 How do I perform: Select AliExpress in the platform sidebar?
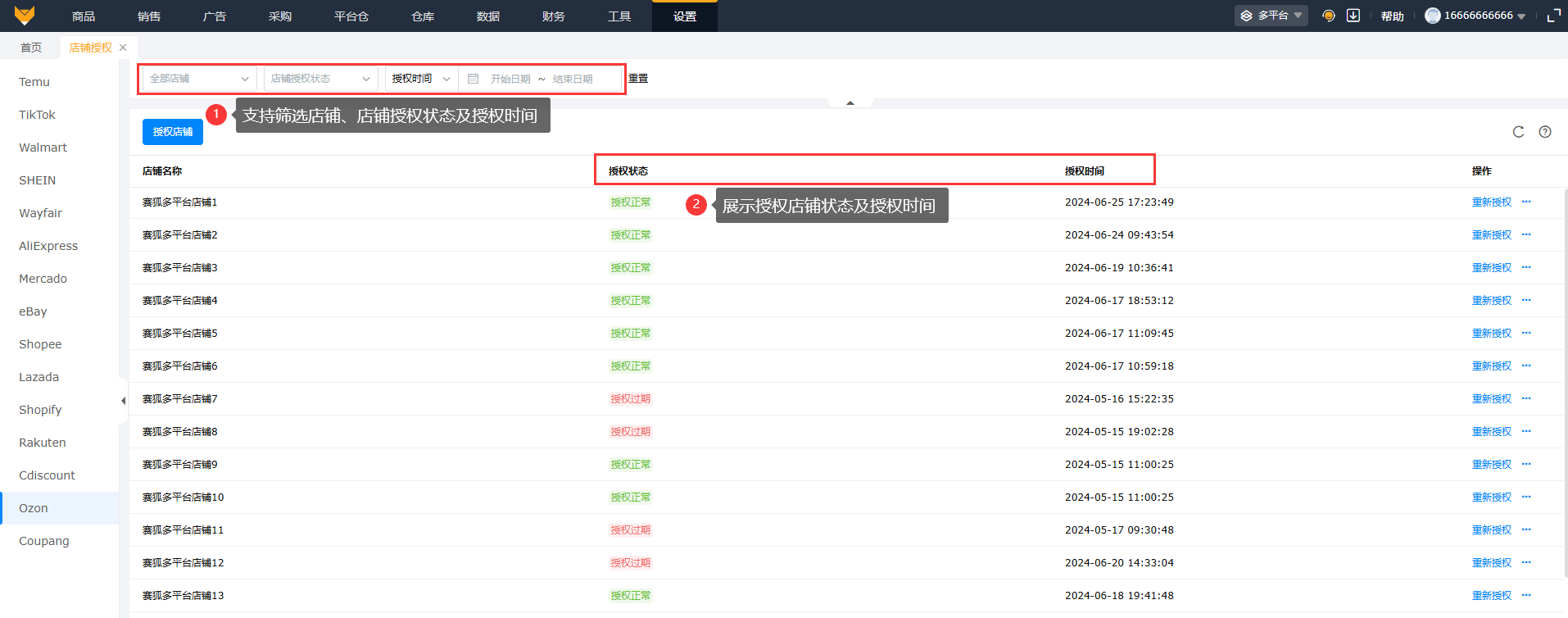coord(59,246)
